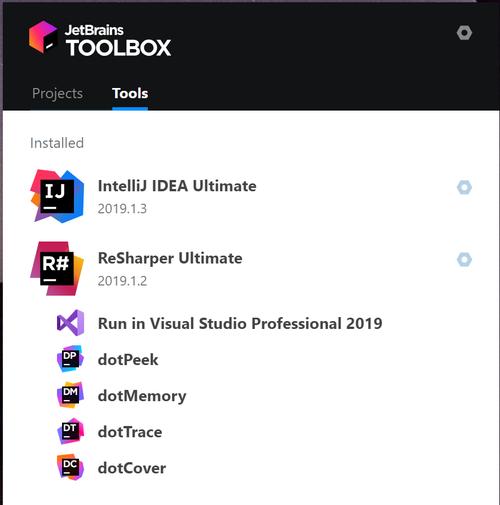Click ReSharper version 2019.1.2 text
This screenshot has height=505, width=500.
122,281
